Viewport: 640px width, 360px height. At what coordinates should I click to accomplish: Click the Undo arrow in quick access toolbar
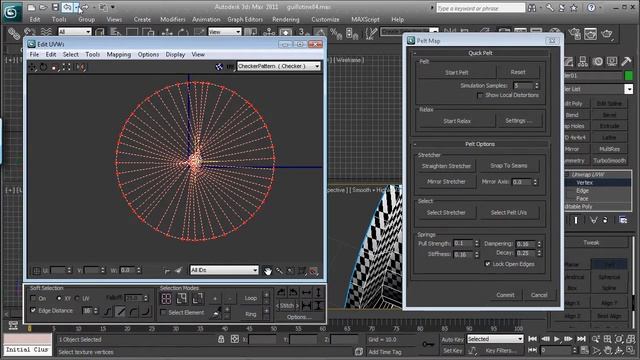point(67,7)
